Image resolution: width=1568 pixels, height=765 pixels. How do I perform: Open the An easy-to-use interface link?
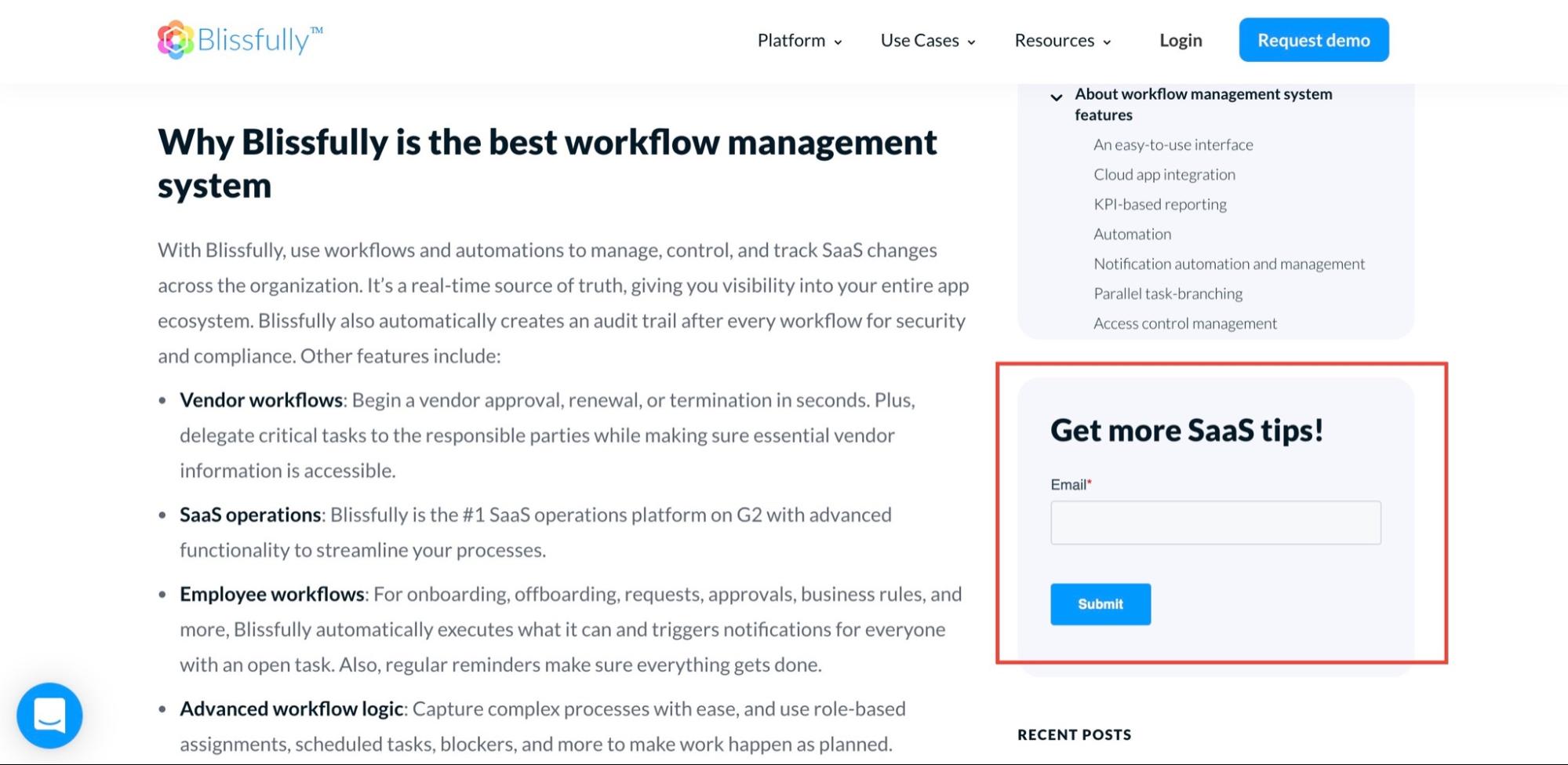1173,144
